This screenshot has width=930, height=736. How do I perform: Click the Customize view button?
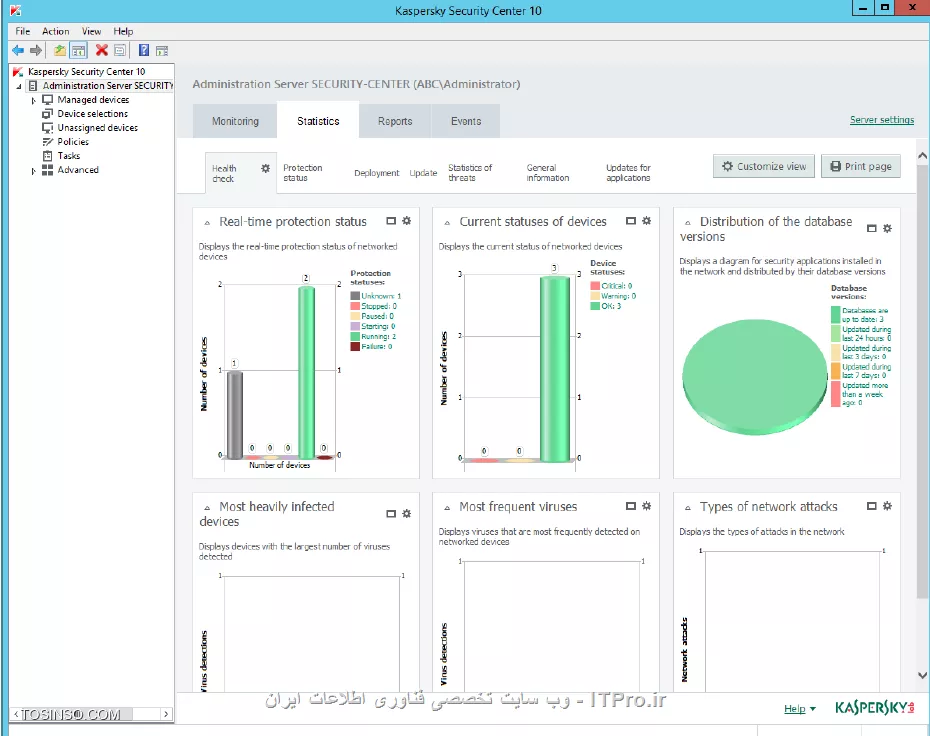pyautogui.click(x=764, y=166)
